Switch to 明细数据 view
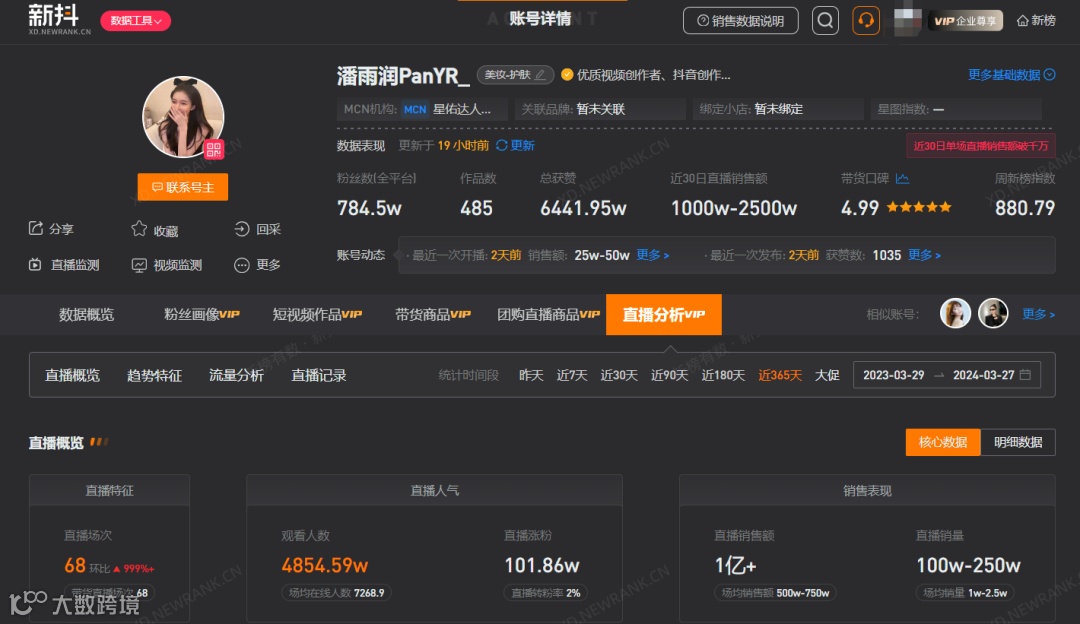 [1018, 442]
